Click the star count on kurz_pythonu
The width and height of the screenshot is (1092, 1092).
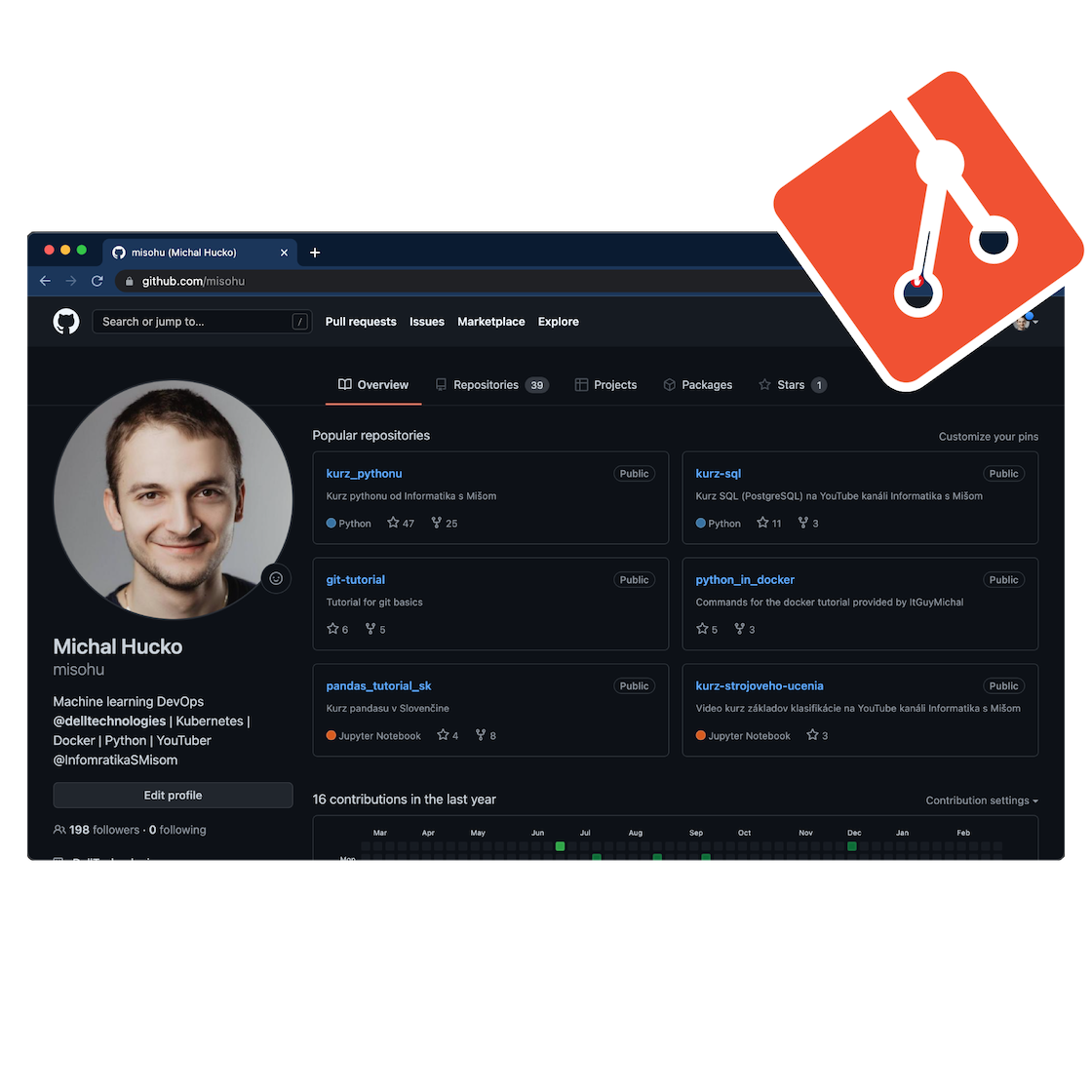pos(401,523)
